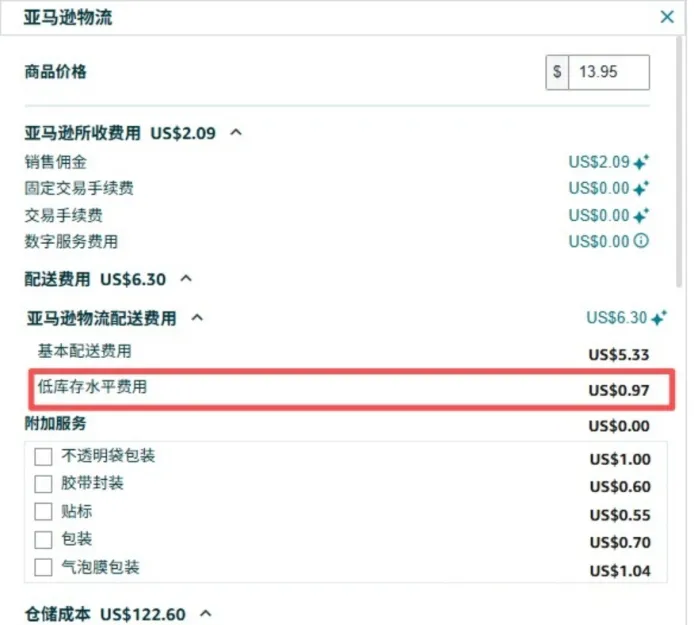Collapse 亚马逊所收费用 section

pos(236,132)
